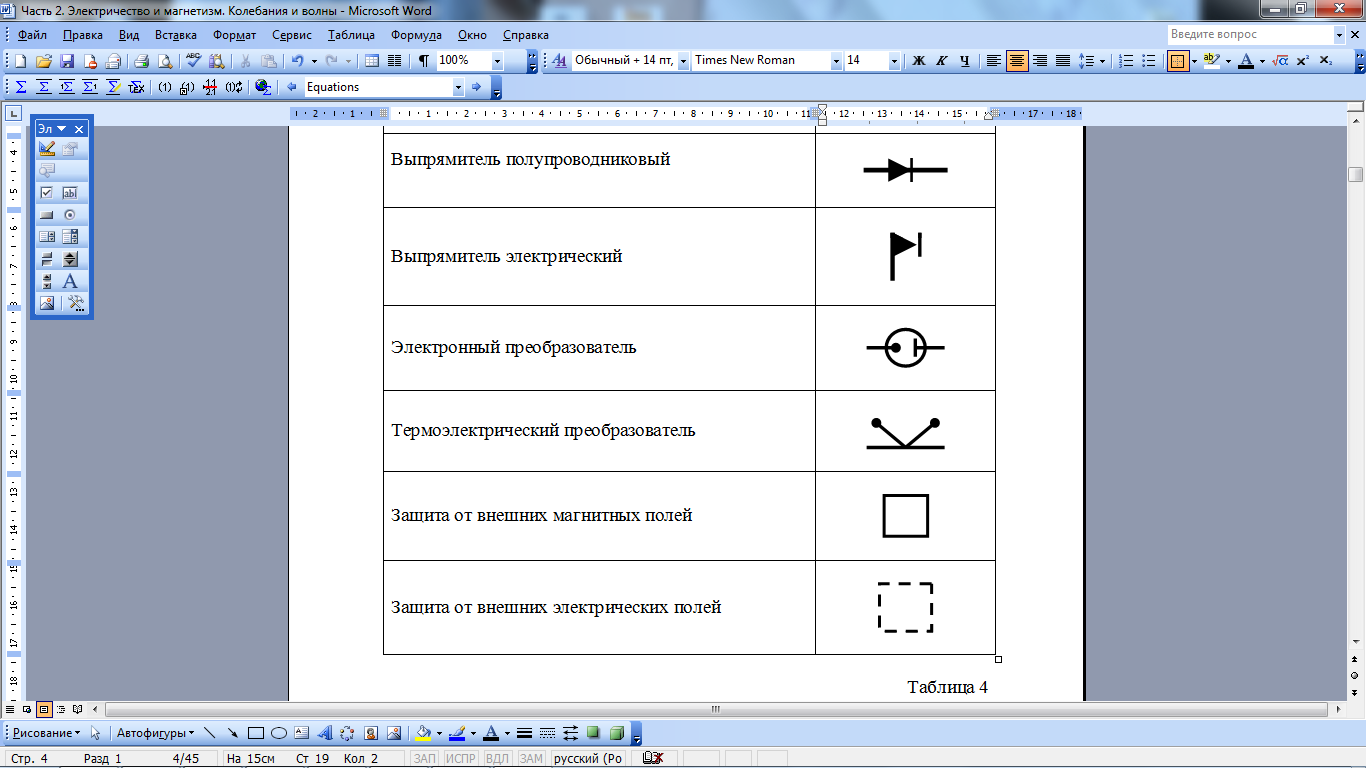Click the horizontal scrollbar thumb
This screenshot has height=768, width=1366.
(x=716, y=709)
